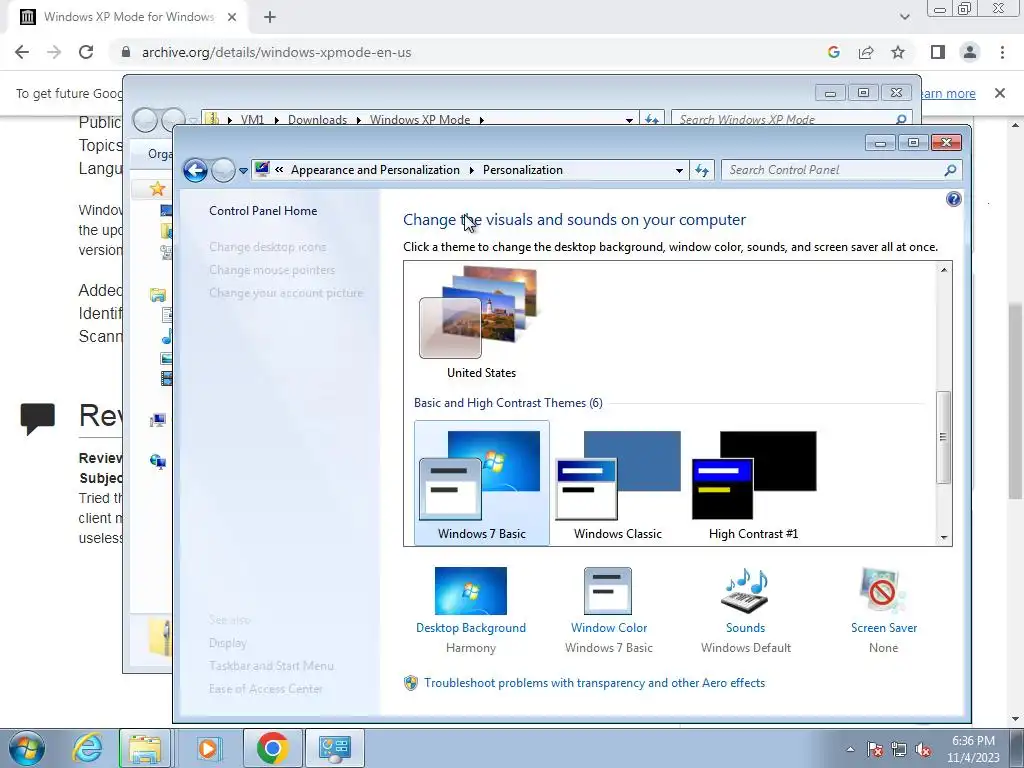Viewport: 1024px width, 768px height.
Task: Open Screen Saver settings icon
Action: (883, 590)
